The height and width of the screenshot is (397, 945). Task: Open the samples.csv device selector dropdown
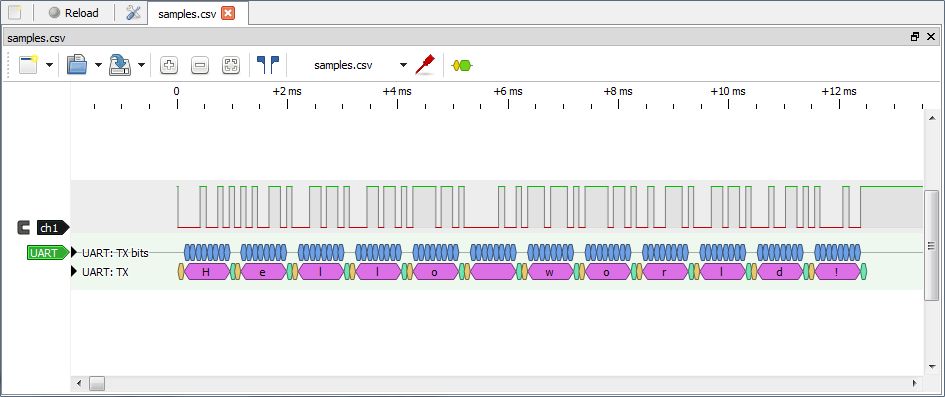coord(360,65)
